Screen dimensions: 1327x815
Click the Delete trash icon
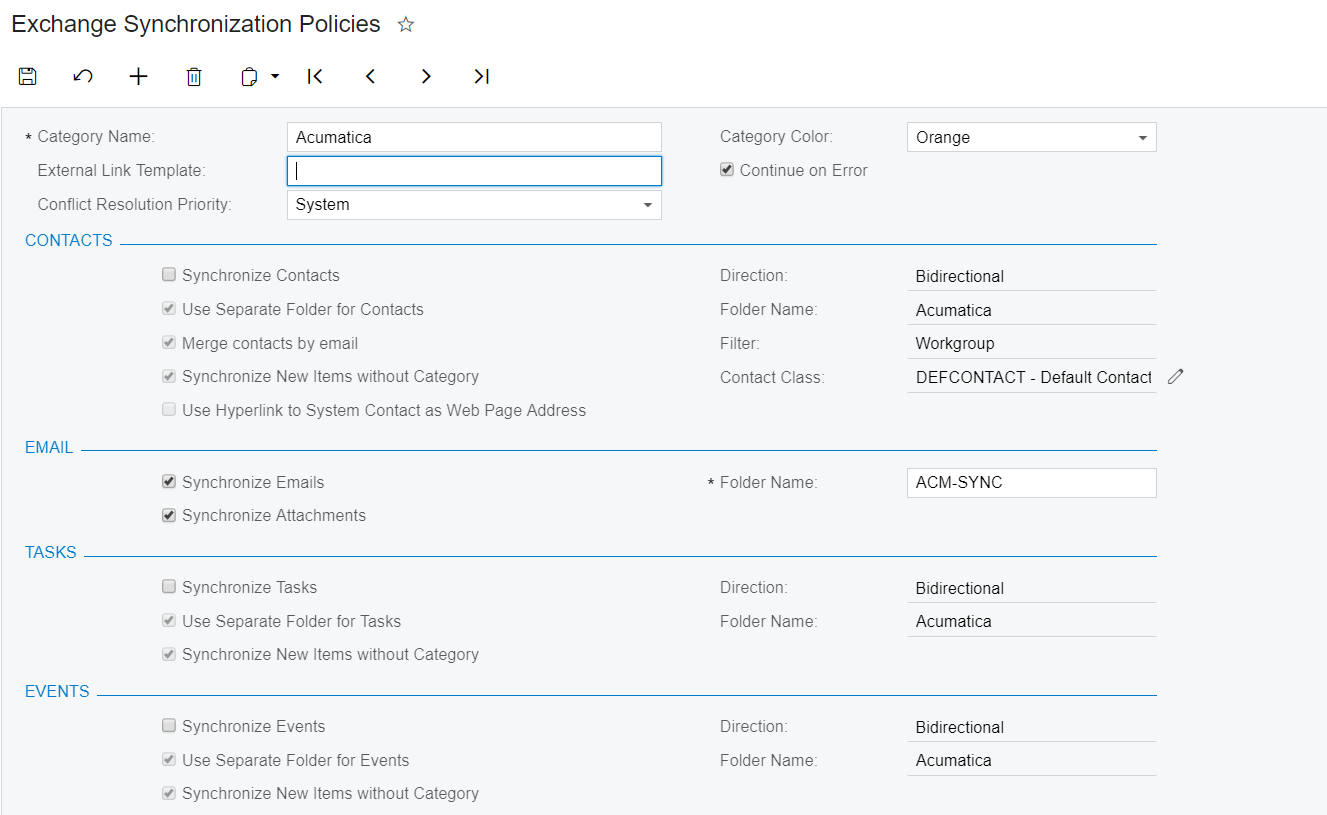(x=194, y=76)
